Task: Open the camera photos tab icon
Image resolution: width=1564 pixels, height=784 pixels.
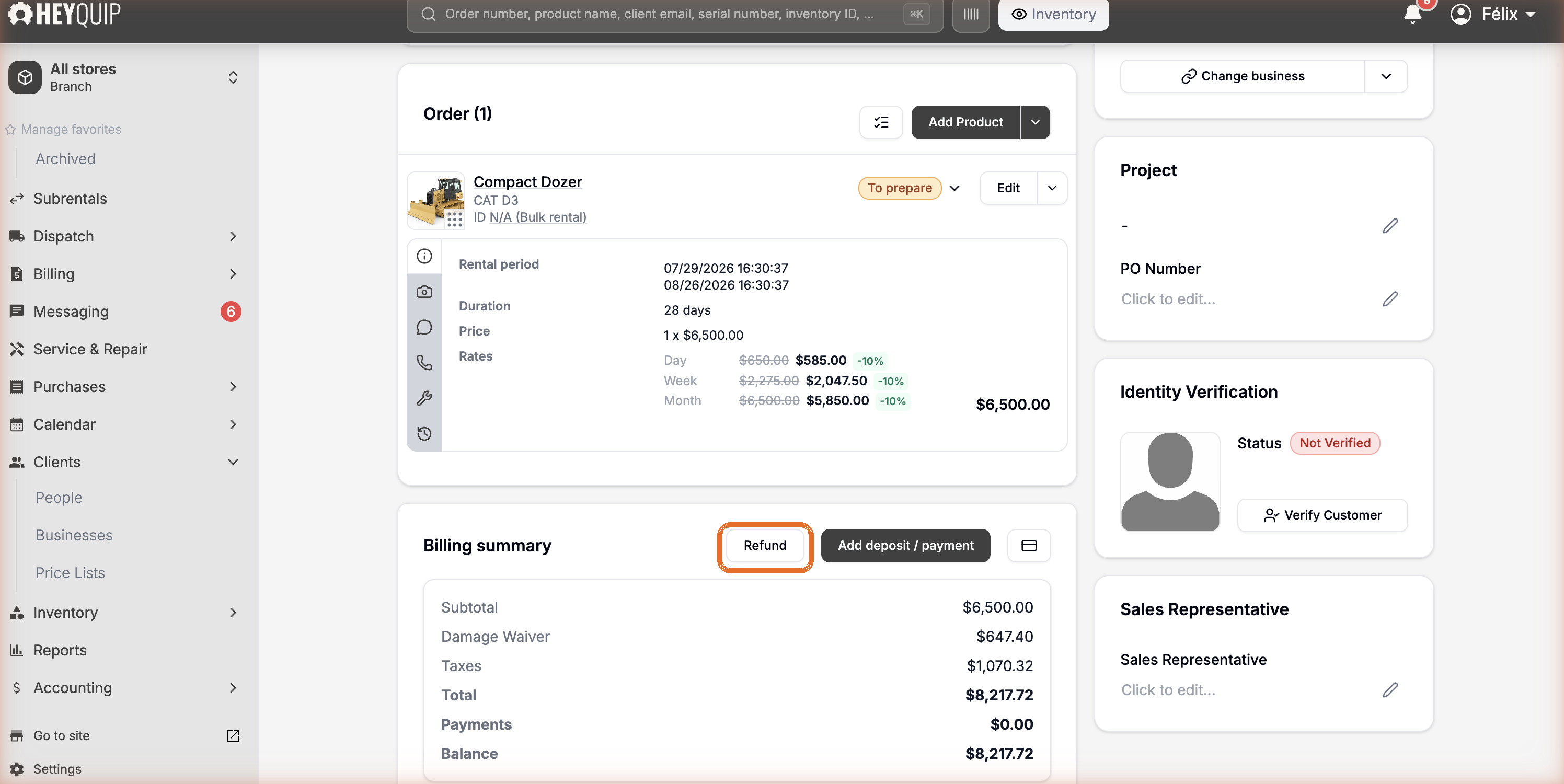Action: coord(424,292)
